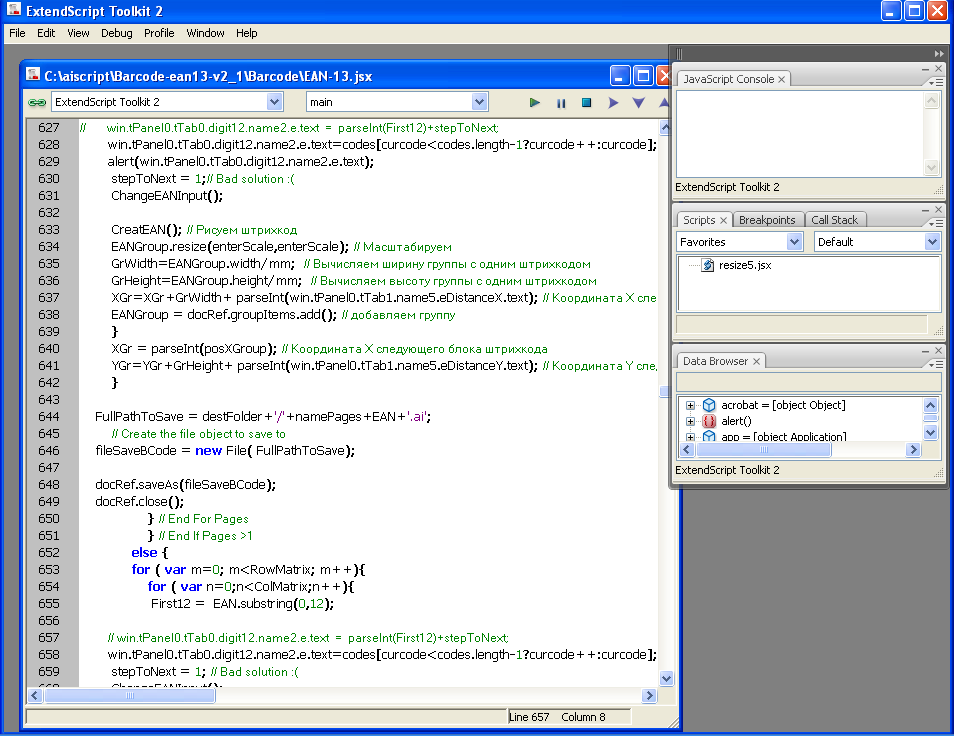This screenshot has height=736, width=954.
Task: Switch to the Call Stack tab
Action: point(834,220)
